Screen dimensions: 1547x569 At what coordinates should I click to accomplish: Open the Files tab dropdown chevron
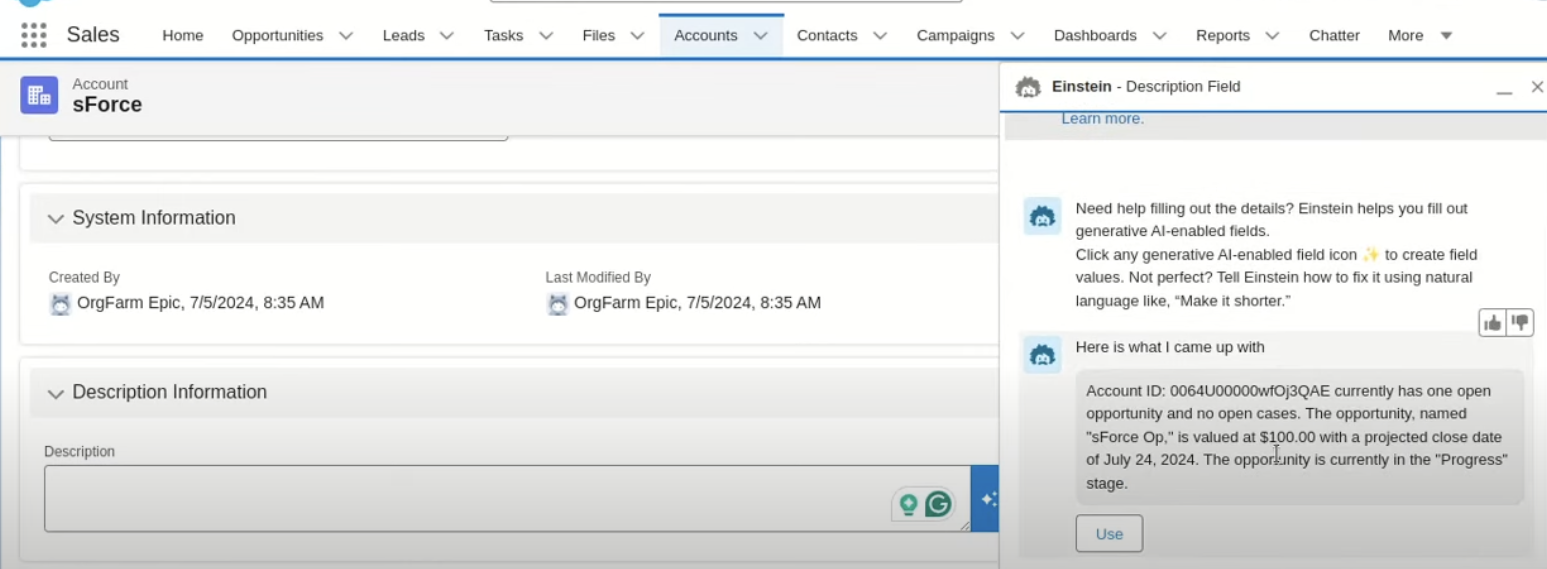coord(637,35)
